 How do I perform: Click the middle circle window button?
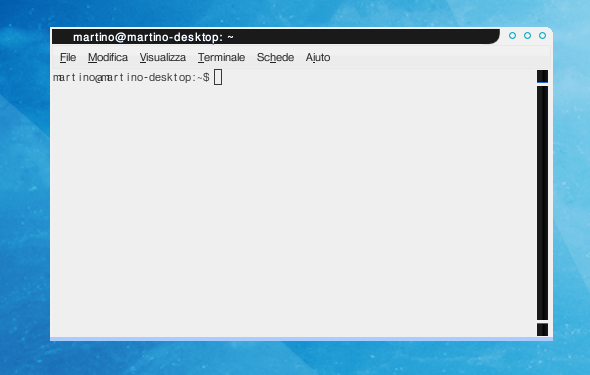click(x=528, y=35)
